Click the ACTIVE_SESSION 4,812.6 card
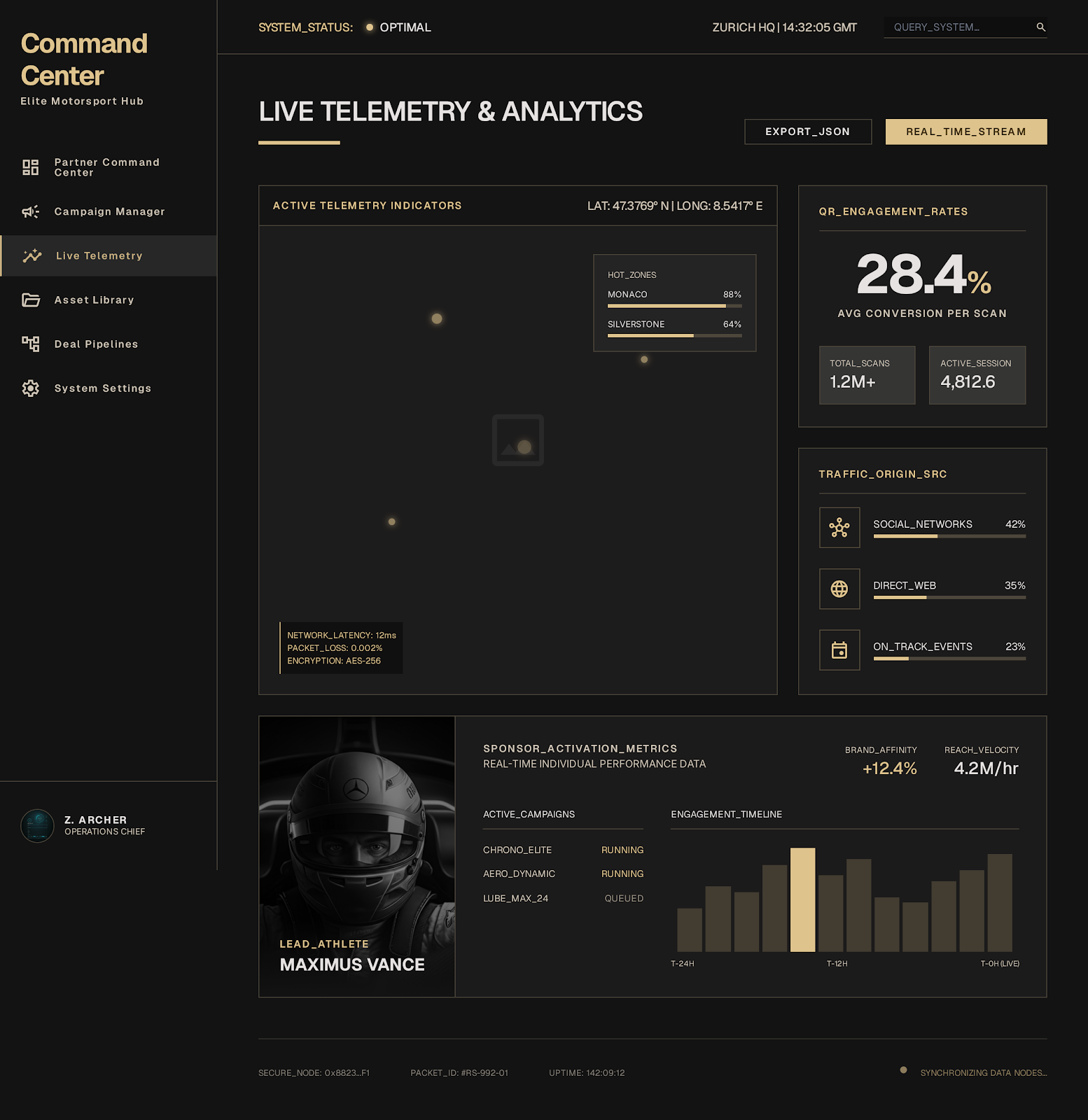 coord(977,374)
